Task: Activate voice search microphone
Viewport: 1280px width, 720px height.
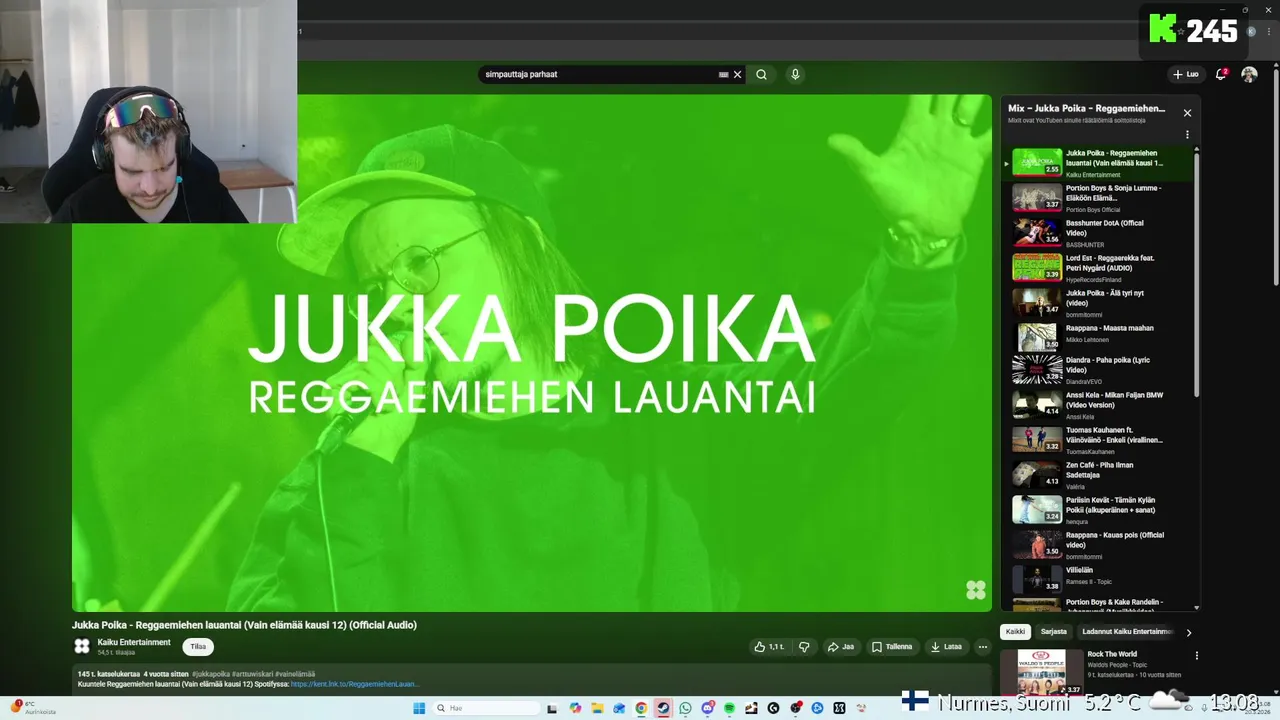Action: 795,74
